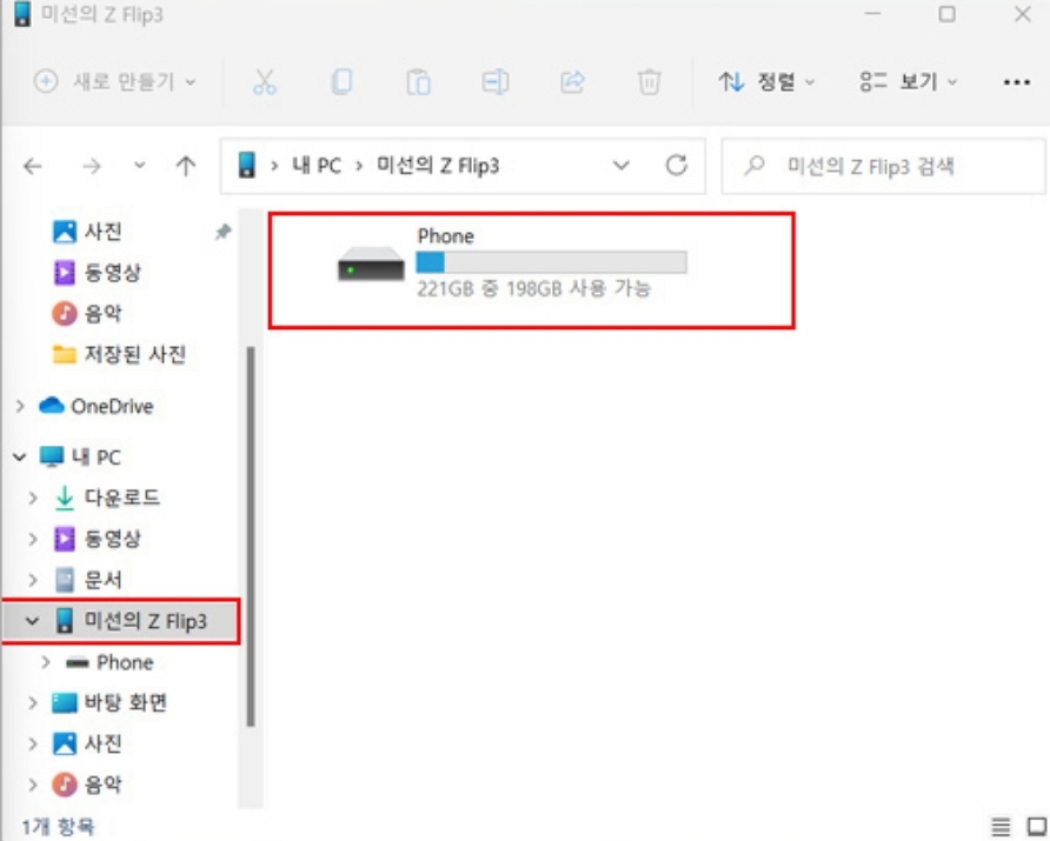
Task: Open the 새로 만들기 (New) menu
Action: pos(115,82)
